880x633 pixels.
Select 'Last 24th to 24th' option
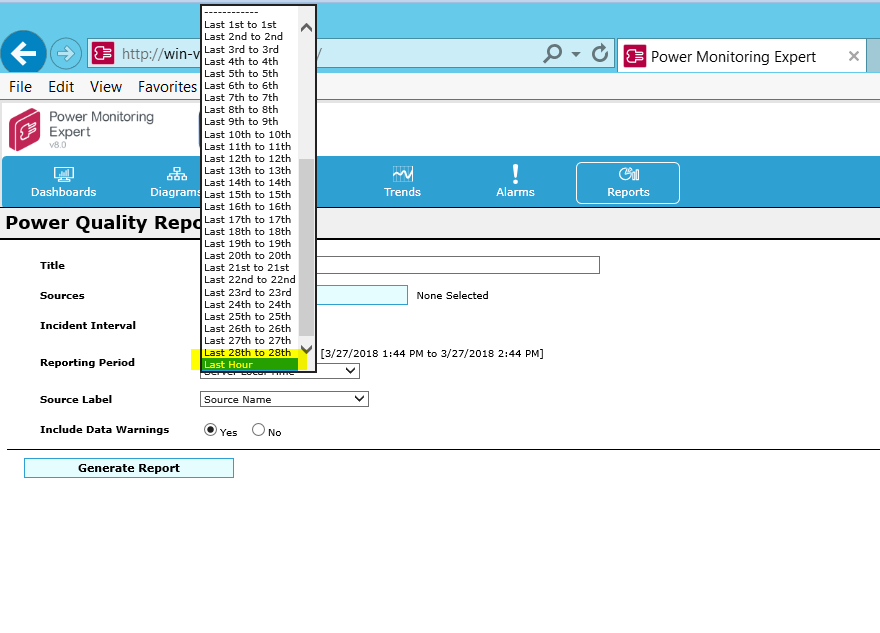pyautogui.click(x=250, y=305)
